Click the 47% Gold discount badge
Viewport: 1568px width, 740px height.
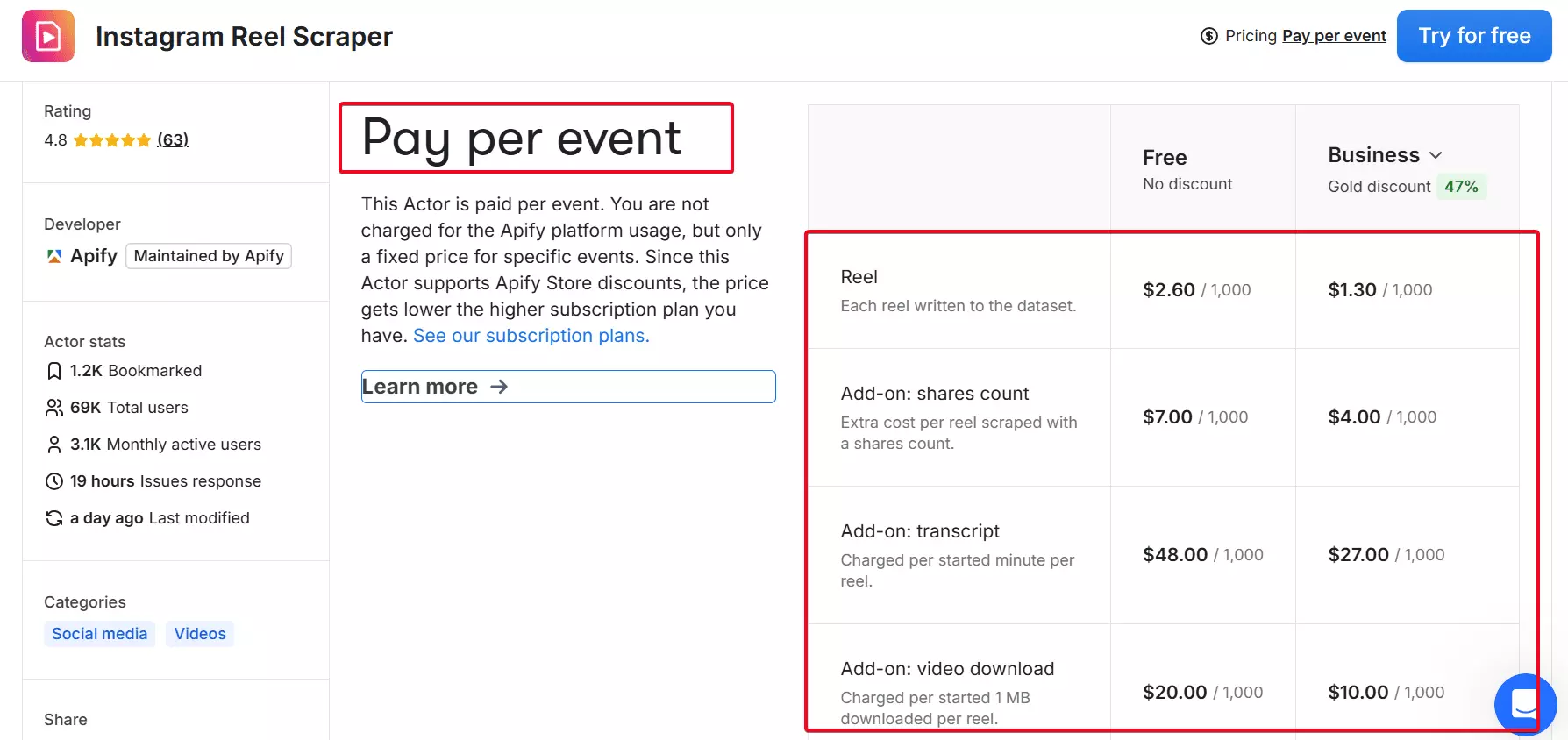point(1461,187)
